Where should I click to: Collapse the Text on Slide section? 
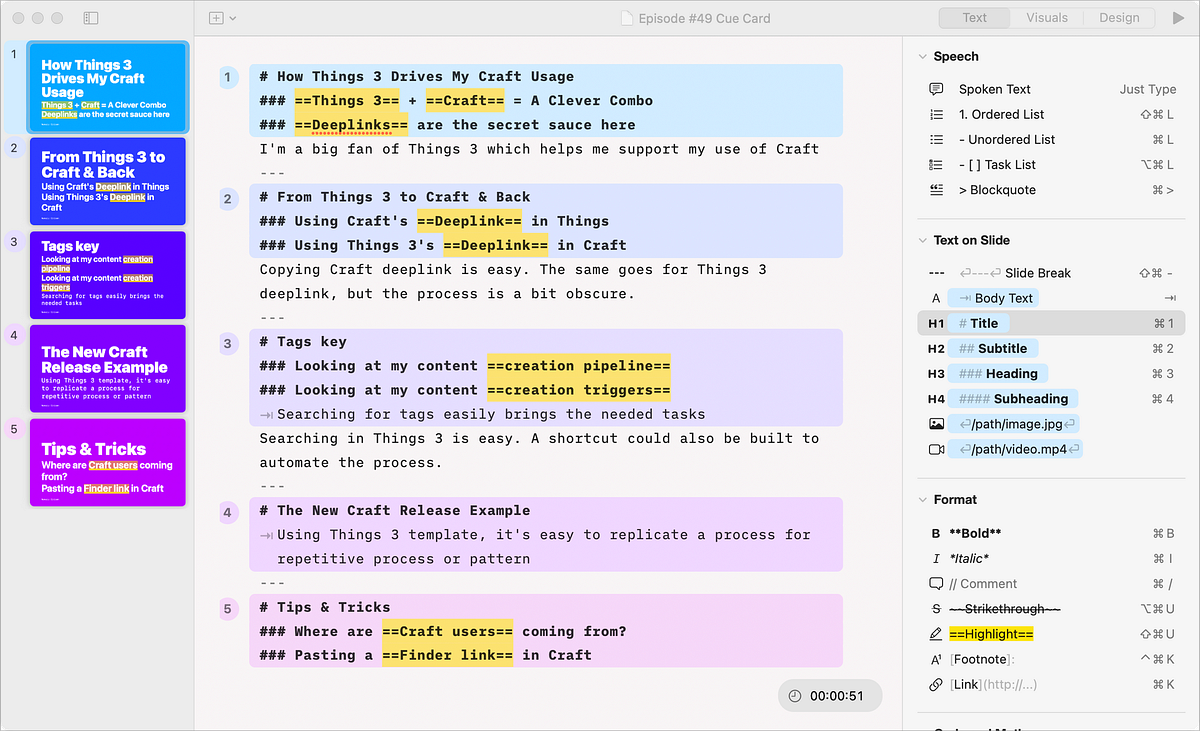[922, 240]
